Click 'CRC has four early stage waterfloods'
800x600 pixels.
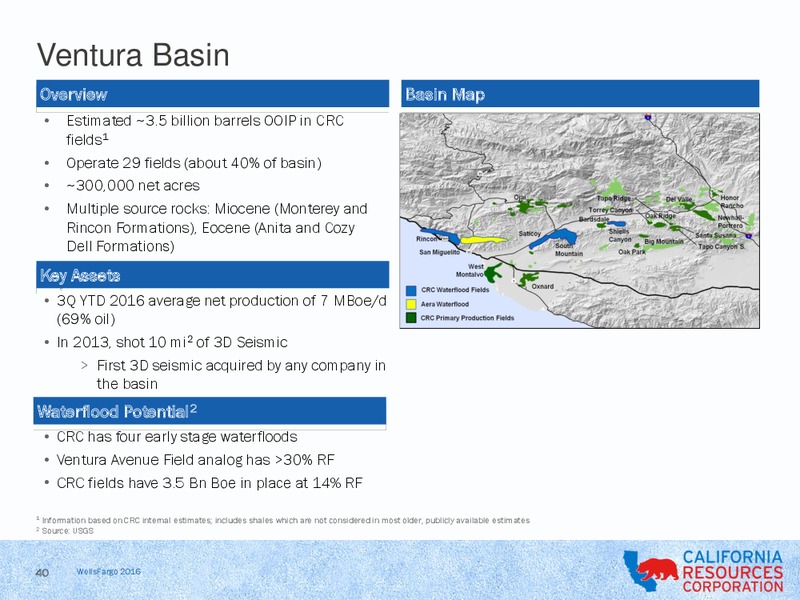tap(177, 437)
